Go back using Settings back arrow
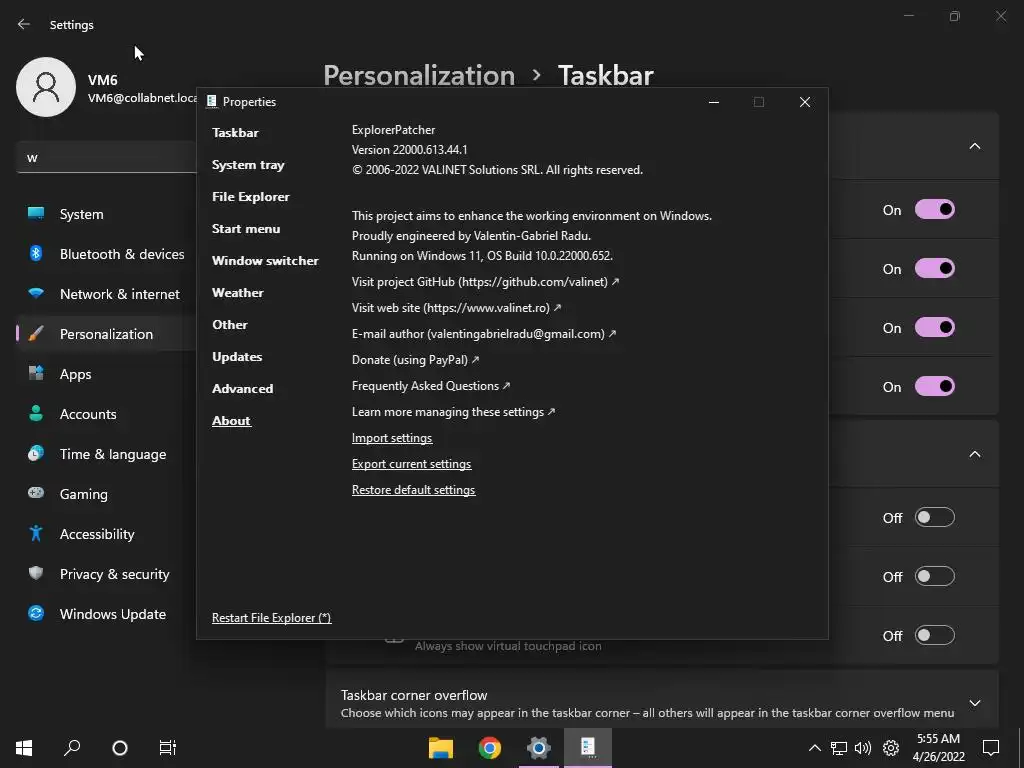 [x=24, y=24]
